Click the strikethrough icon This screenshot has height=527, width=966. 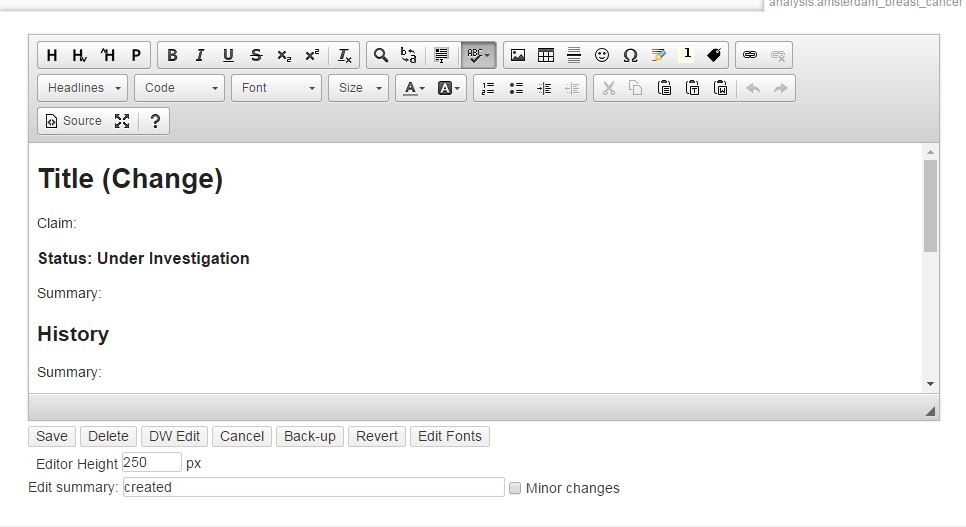[256, 55]
